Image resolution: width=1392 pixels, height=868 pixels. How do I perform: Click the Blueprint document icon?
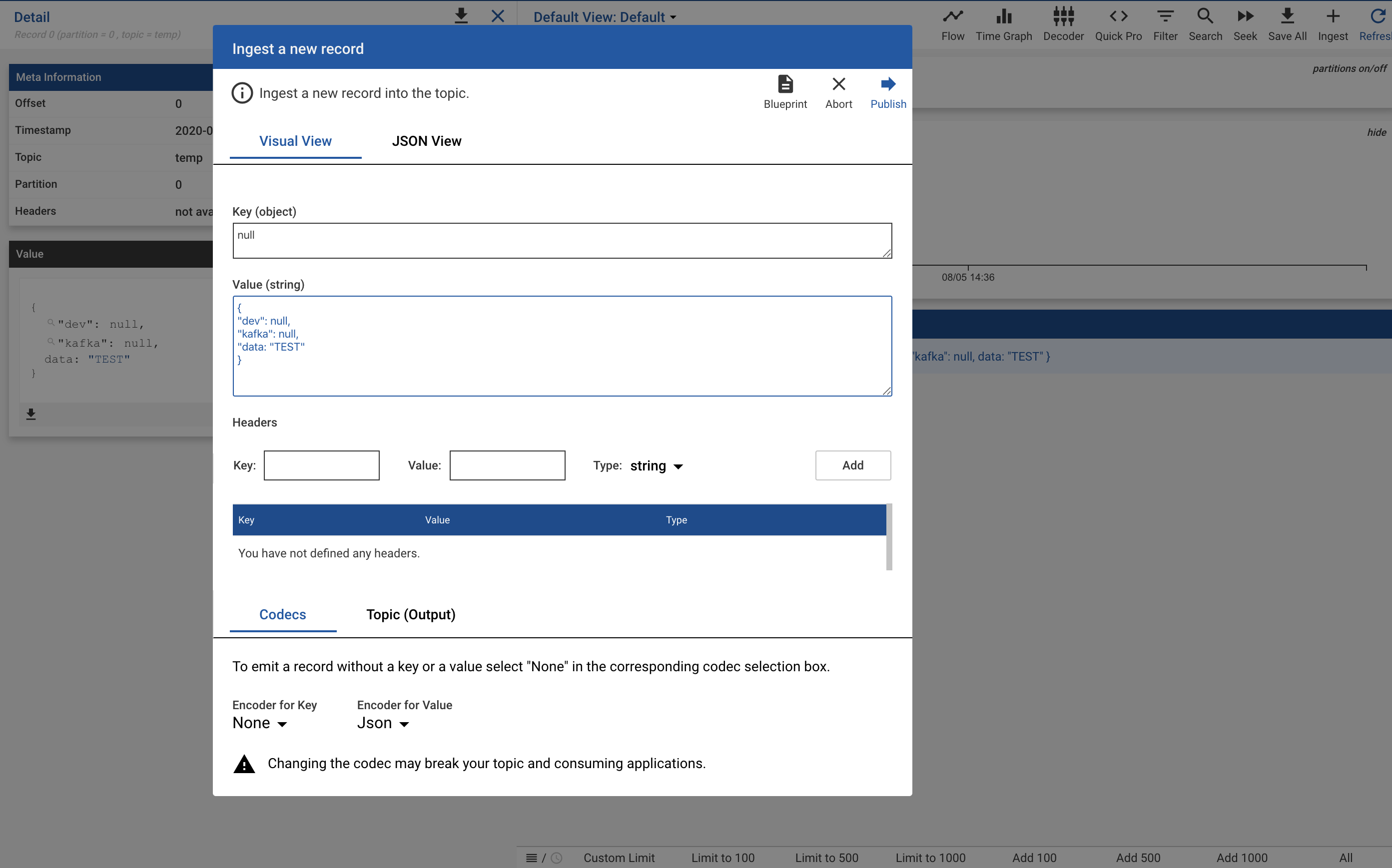785,84
